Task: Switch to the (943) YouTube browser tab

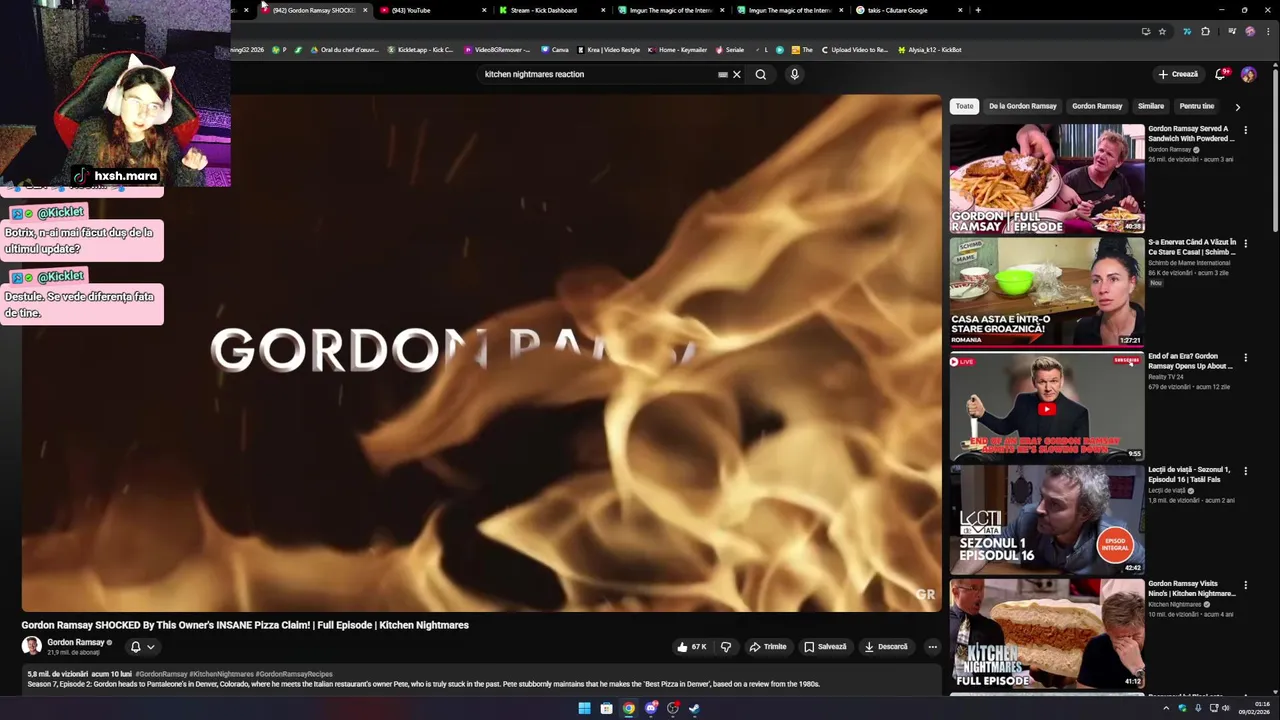Action: (x=434, y=10)
